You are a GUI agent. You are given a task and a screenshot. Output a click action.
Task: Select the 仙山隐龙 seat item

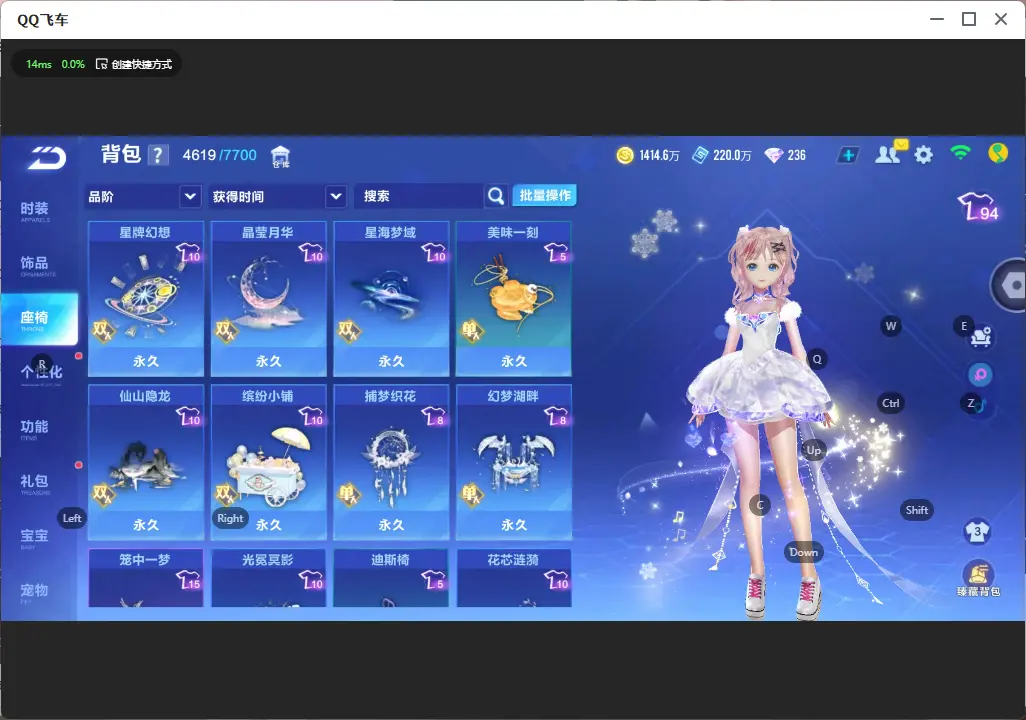pyautogui.click(x=146, y=462)
